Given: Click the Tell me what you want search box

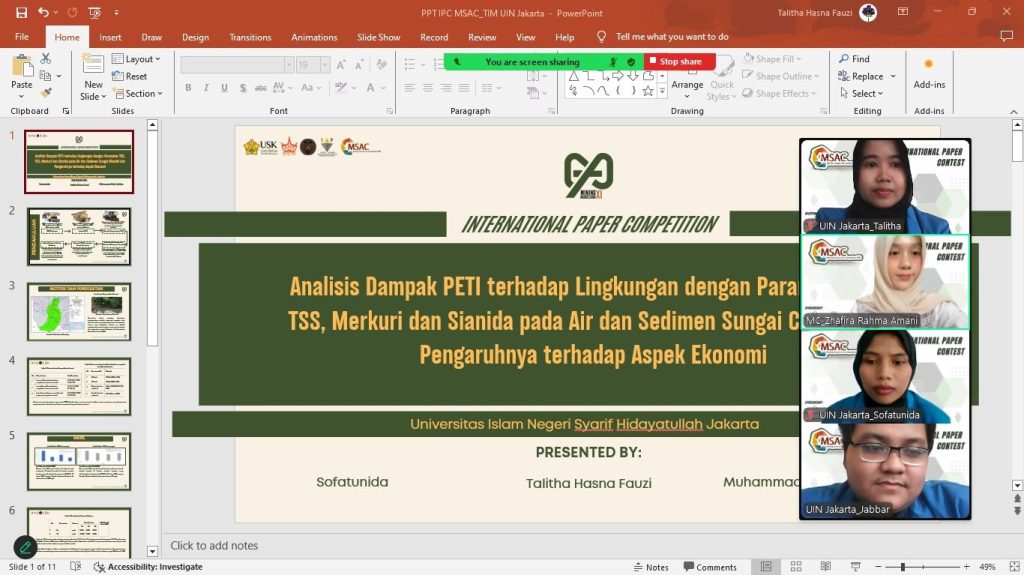Looking at the screenshot, I should [x=672, y=37].
